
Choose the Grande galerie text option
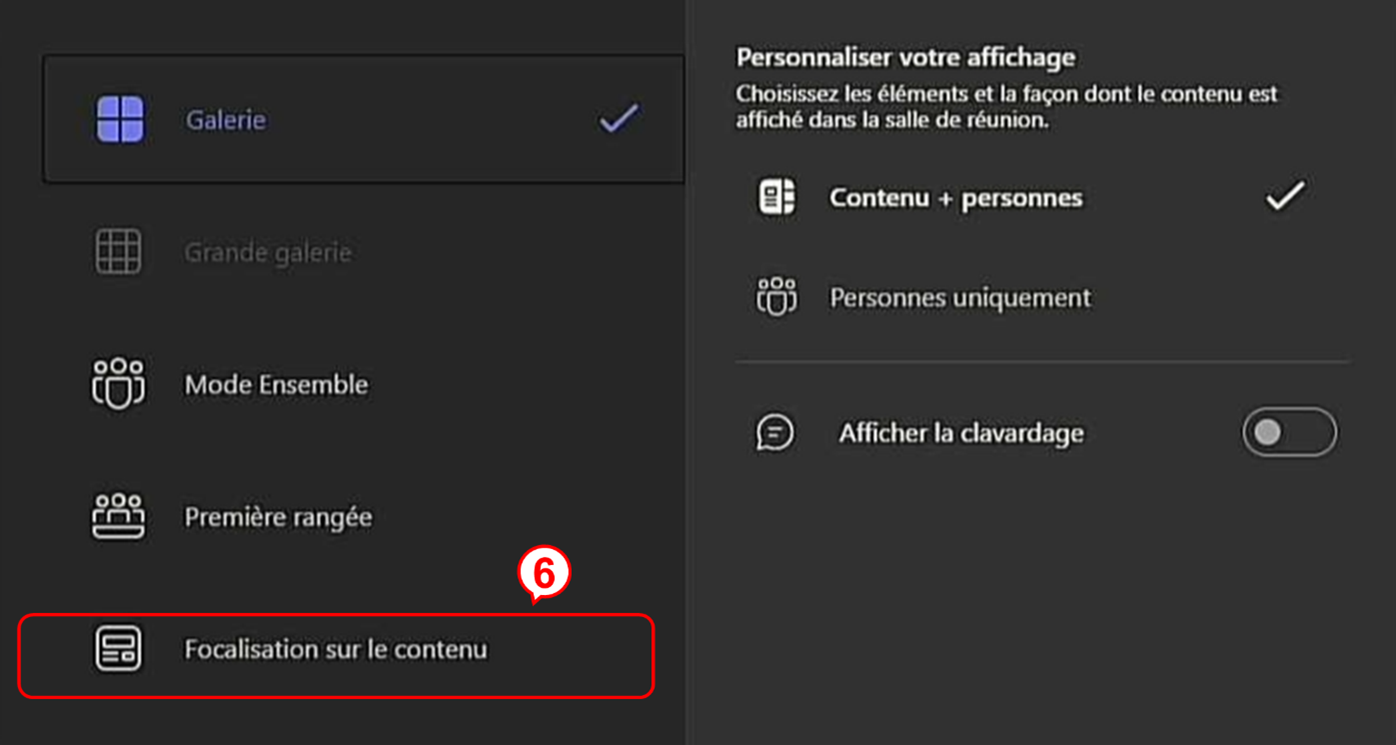(268, 252)
